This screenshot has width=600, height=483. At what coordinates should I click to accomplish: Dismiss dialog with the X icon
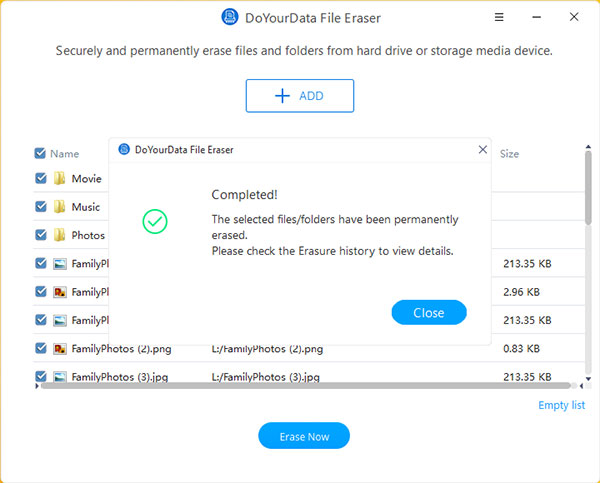pyautogui.click(x=483, y=150)
